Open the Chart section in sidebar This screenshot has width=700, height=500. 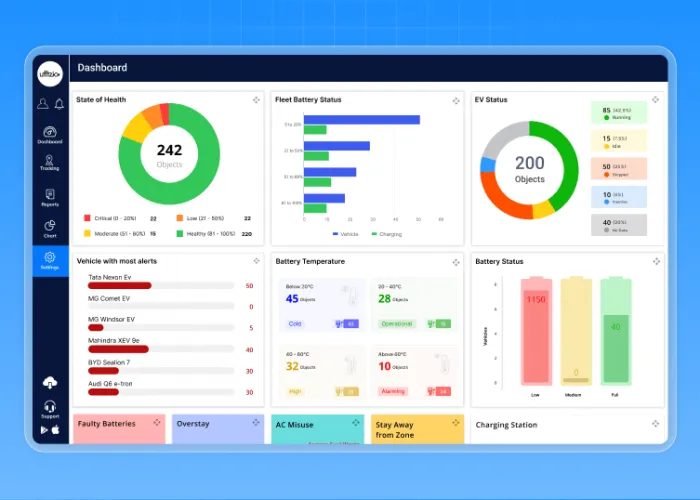(50, 229)
